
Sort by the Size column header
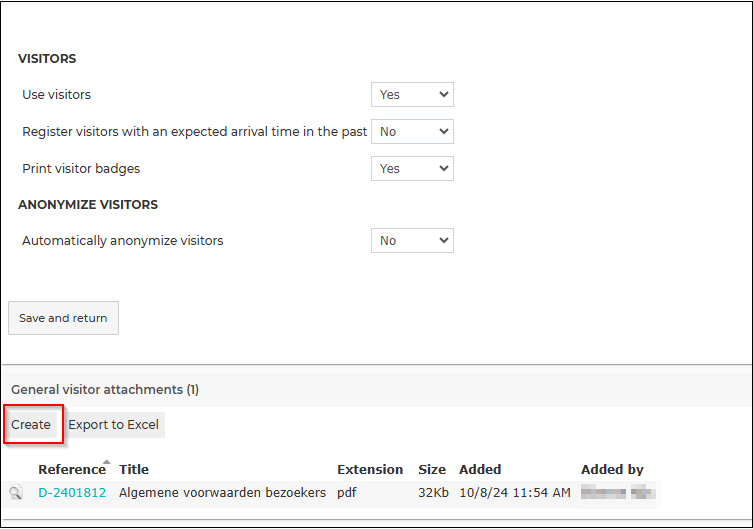pyautogui.click(x=432, y=469)
